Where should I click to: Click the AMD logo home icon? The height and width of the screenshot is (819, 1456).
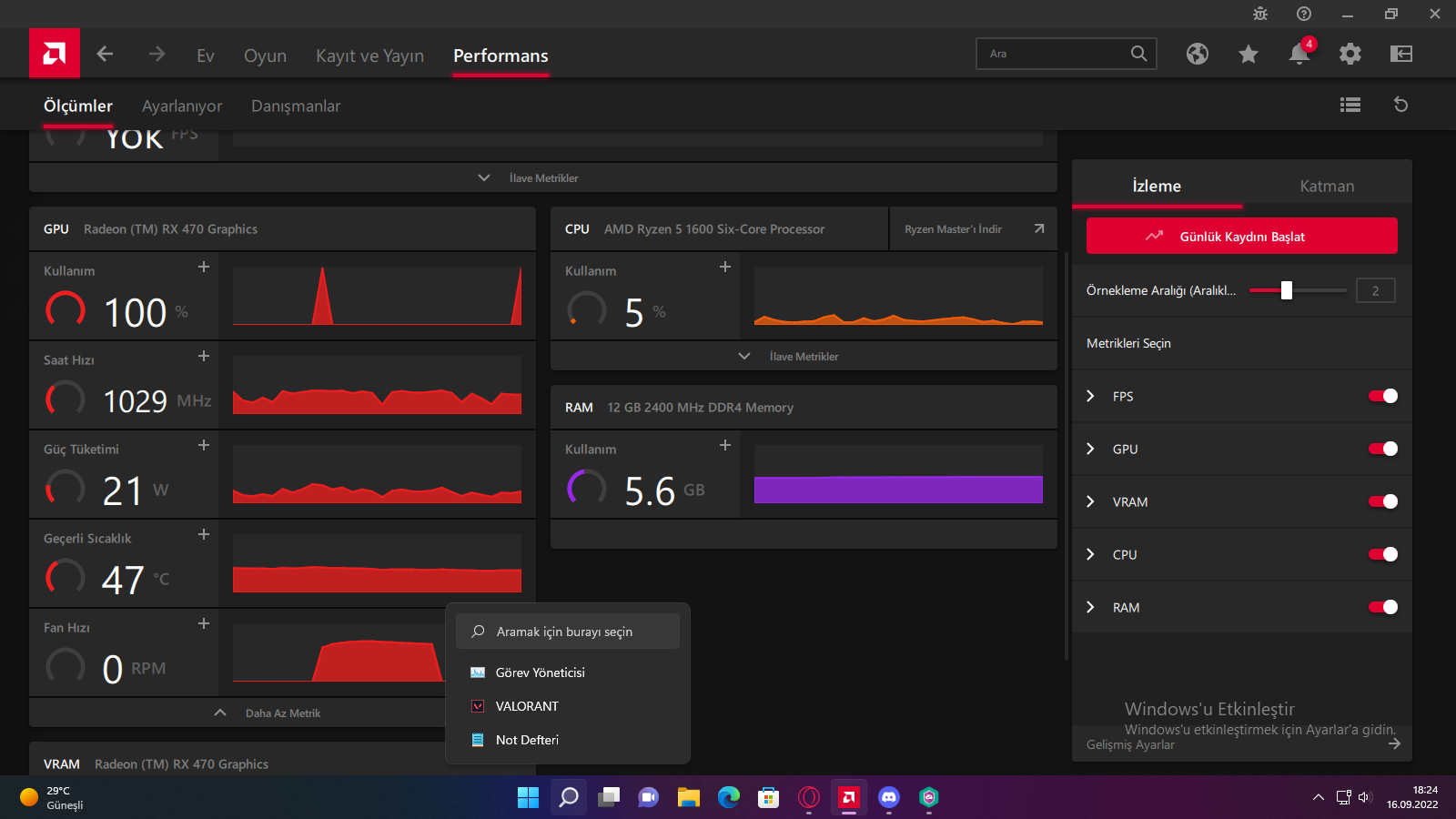tap(54, 54)
